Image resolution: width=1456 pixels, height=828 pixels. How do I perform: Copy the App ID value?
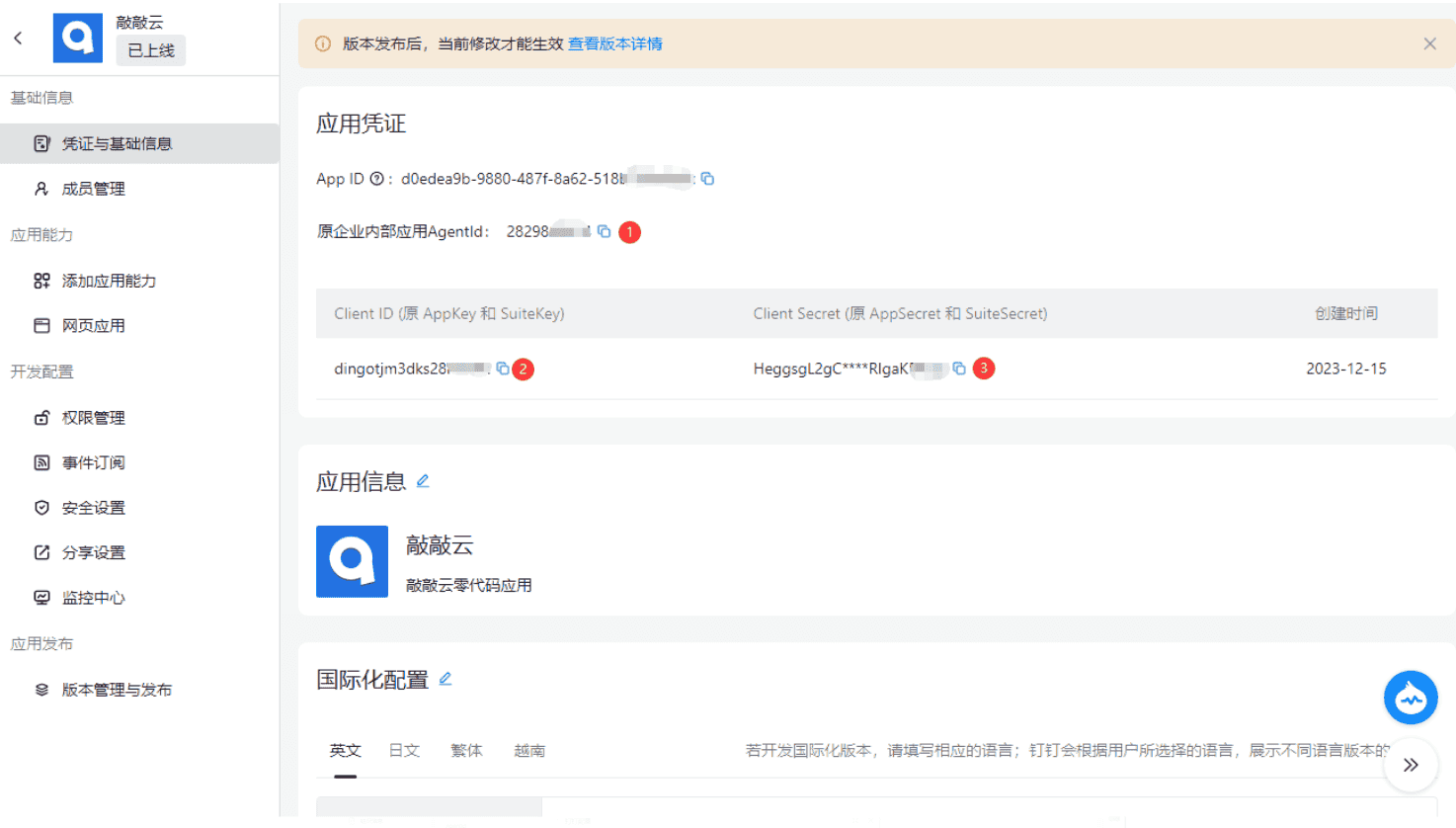pyautogui.click(x=707, y=178)
